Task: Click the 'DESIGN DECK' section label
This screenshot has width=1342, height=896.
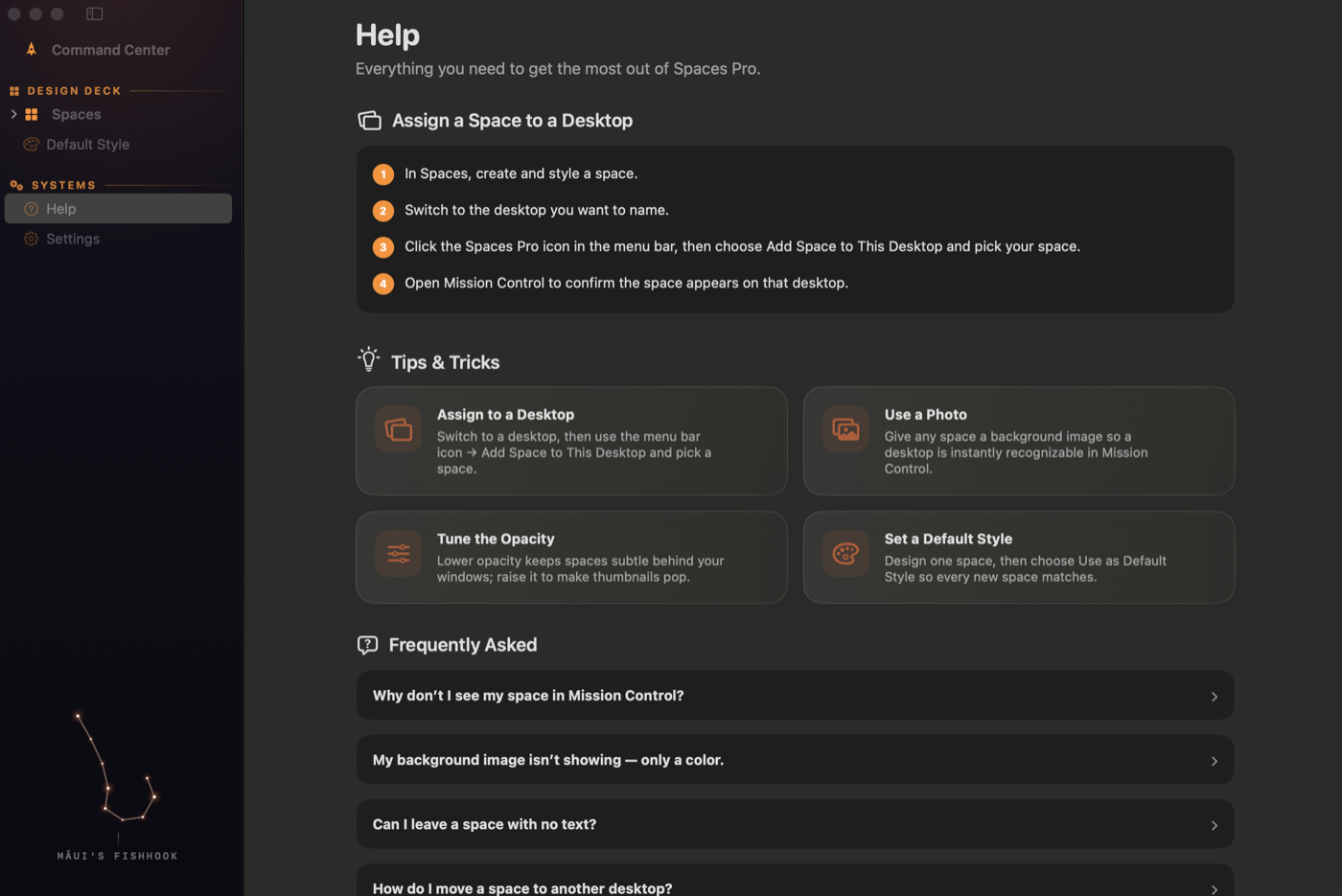Action: 74,91
